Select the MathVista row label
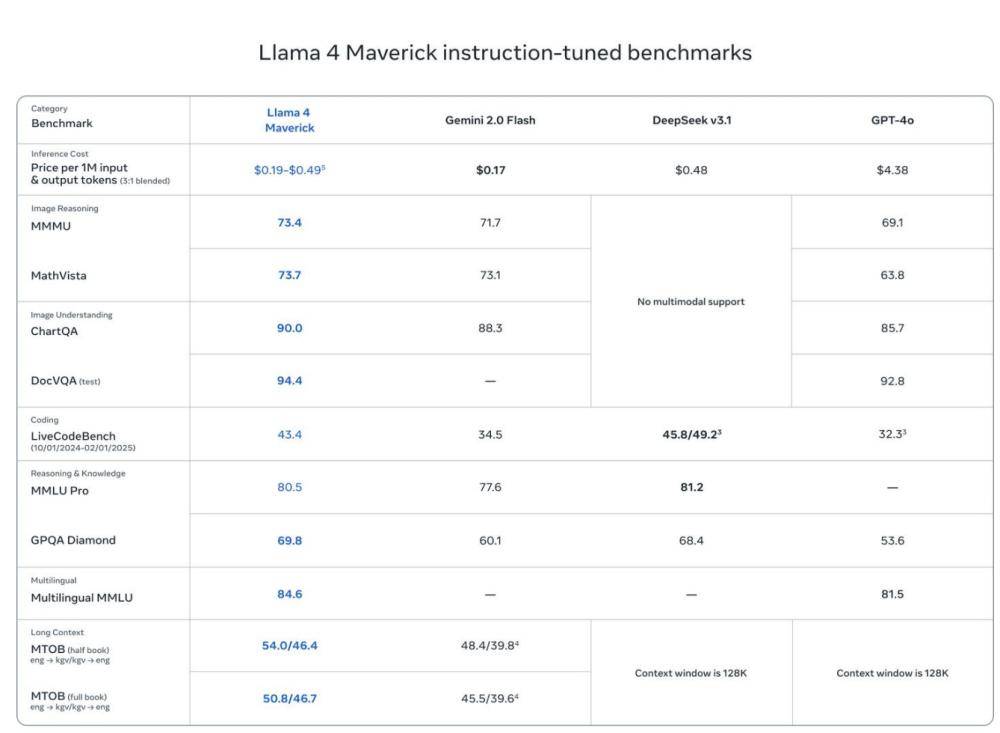 pos(58,276)
